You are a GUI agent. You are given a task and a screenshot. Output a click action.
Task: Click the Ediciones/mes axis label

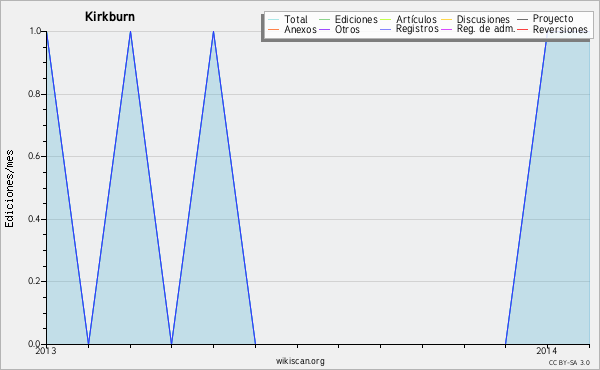click(x=9, y=189)
